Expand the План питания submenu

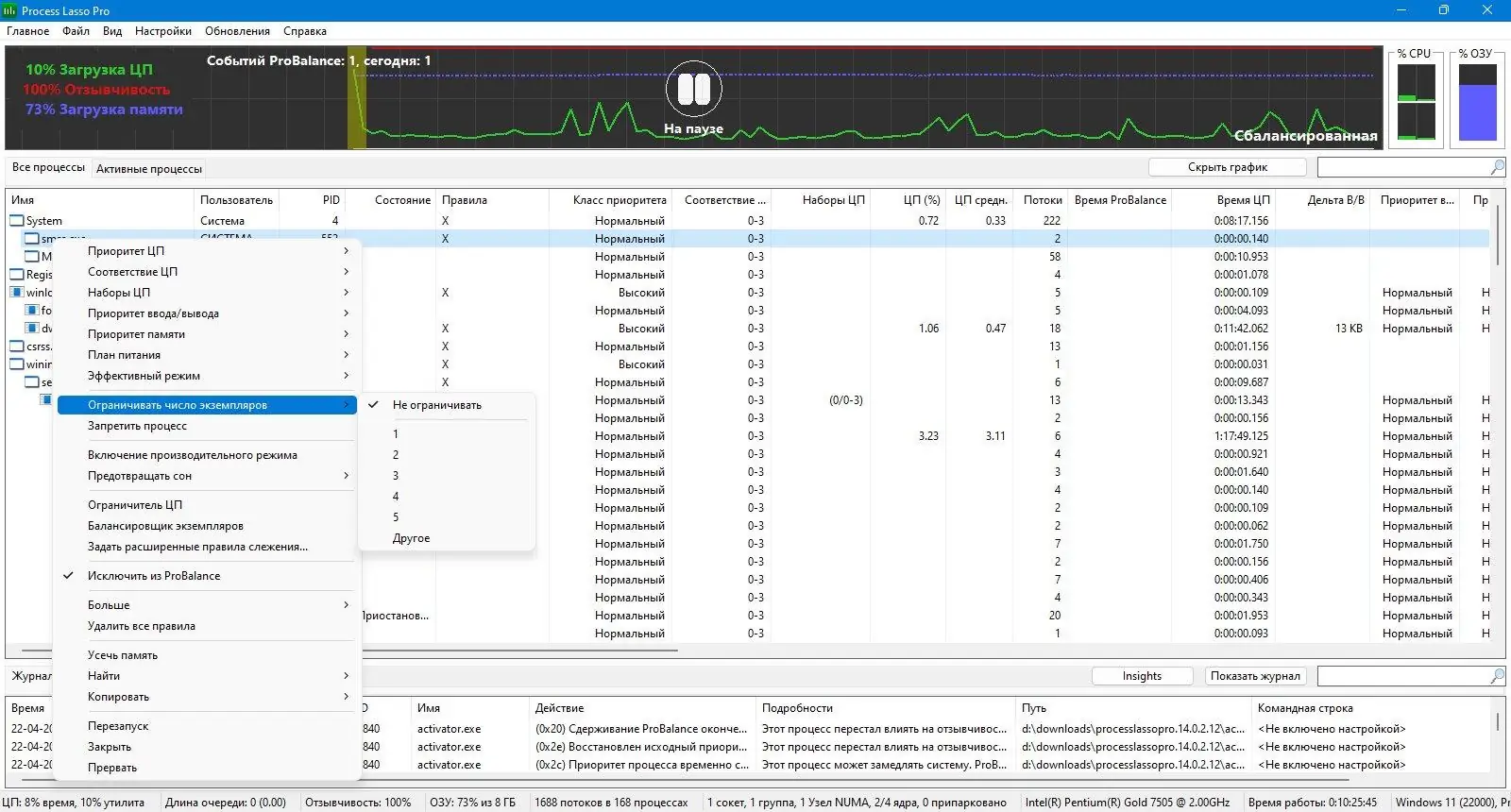(x=207, y=355)
